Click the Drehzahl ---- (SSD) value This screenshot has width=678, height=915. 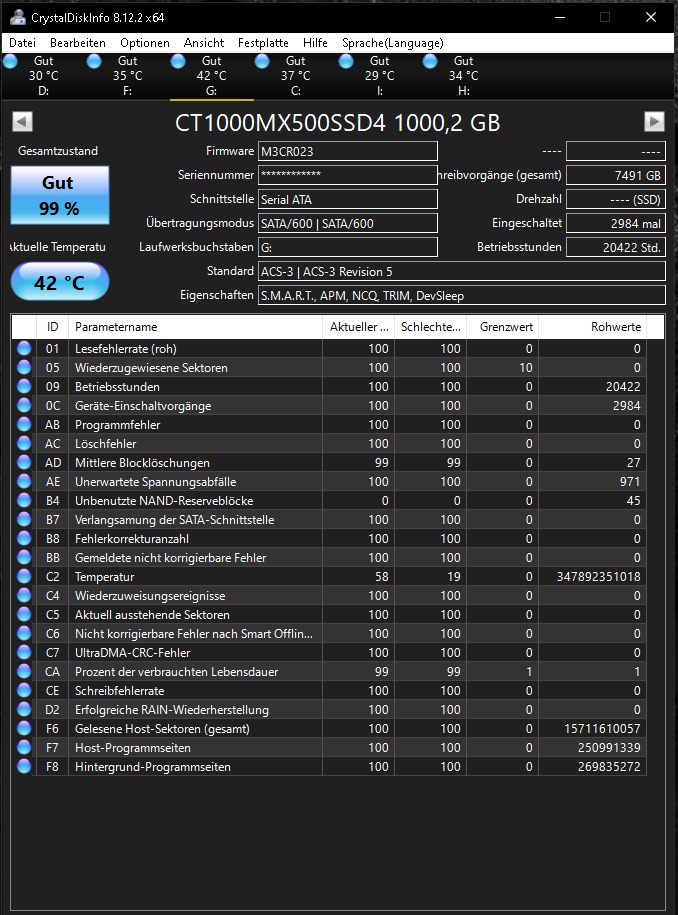[x=616, y=199]
